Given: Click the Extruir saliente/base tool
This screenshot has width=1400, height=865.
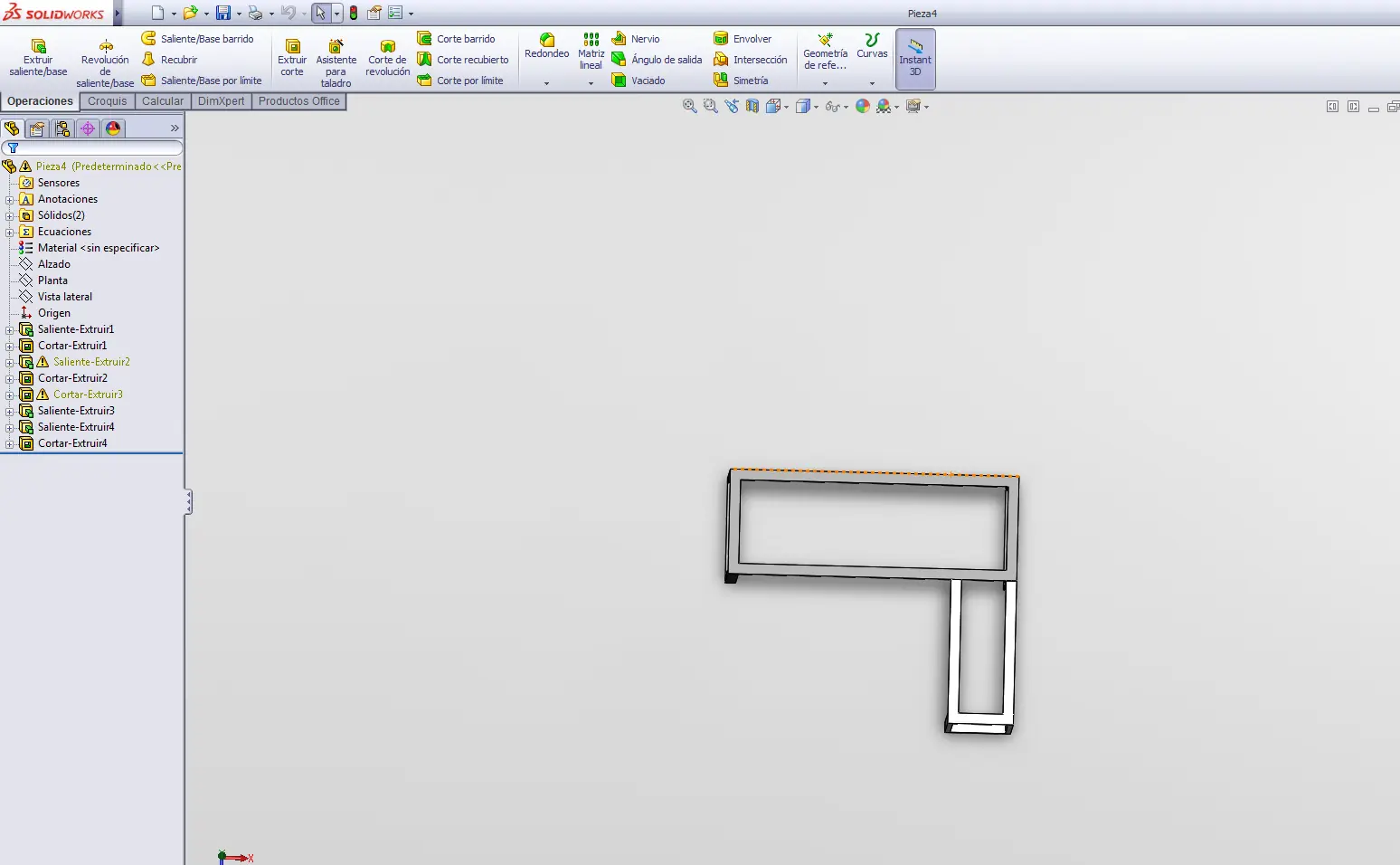Looking at the screenshot, I should coord(38,58).
